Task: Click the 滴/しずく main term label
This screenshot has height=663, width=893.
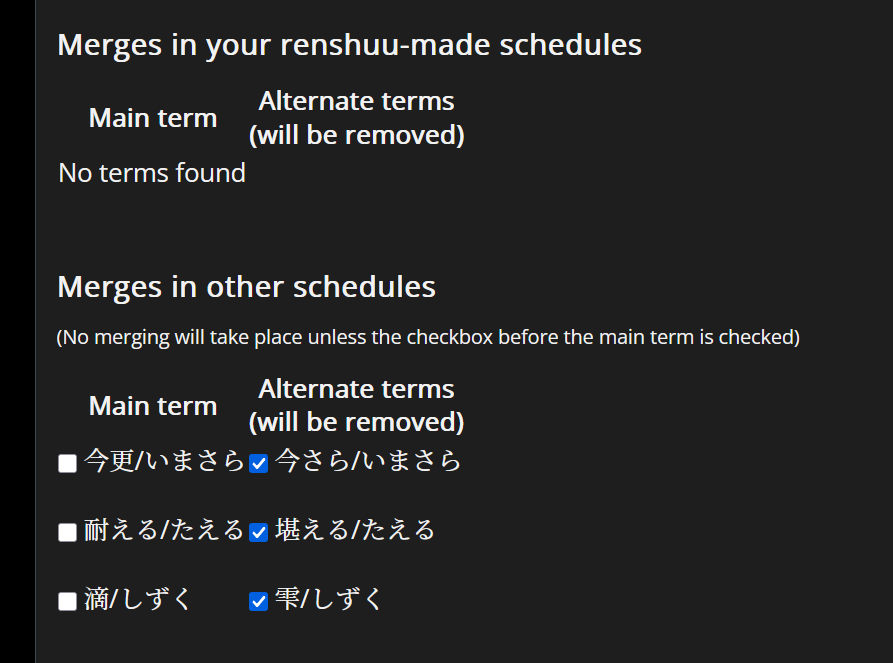Action: tap(138, 599)
